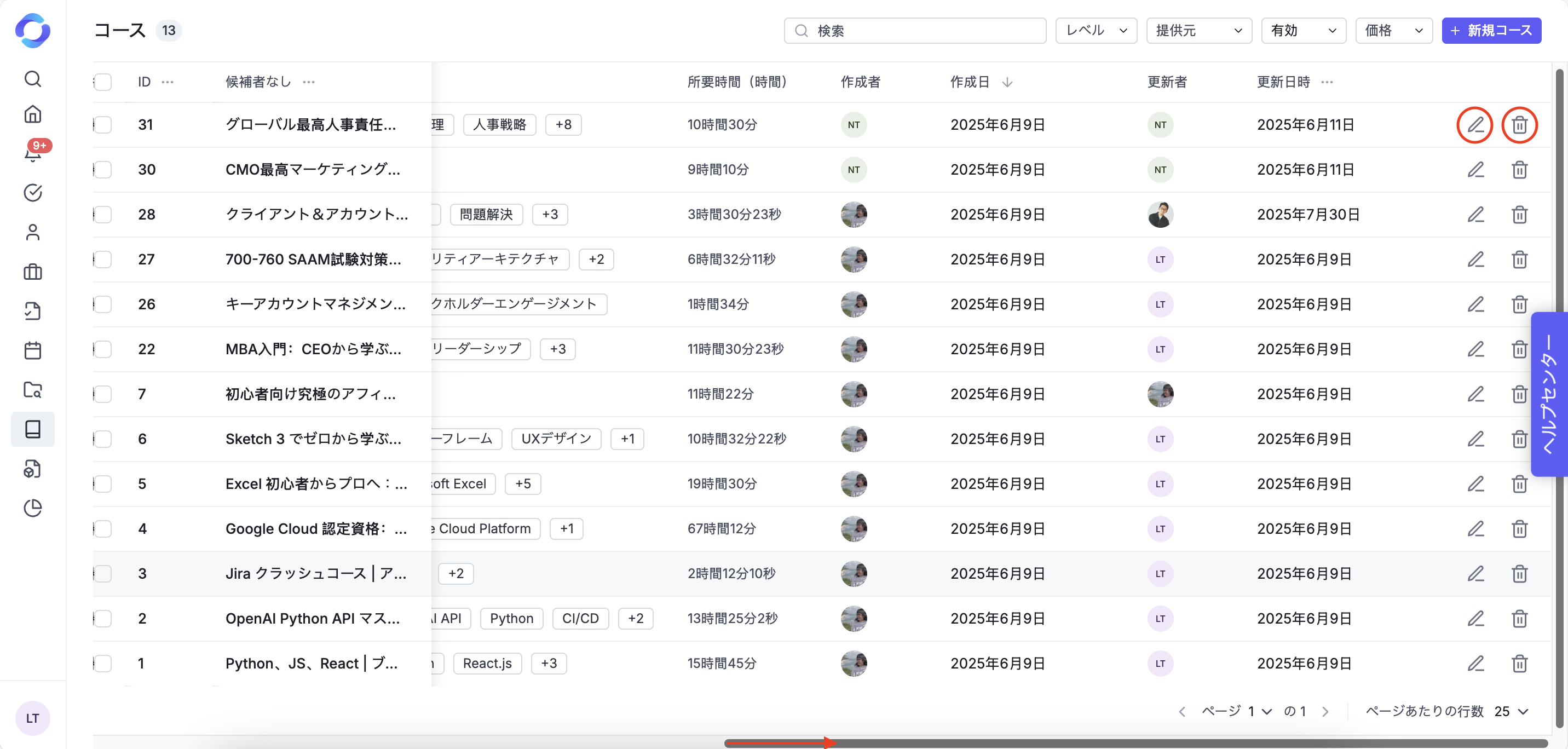This screenshot has width=1568, height=749.
Task: Click the 新規コース button
Action: pyautogui.click(x=1491, y=31)
